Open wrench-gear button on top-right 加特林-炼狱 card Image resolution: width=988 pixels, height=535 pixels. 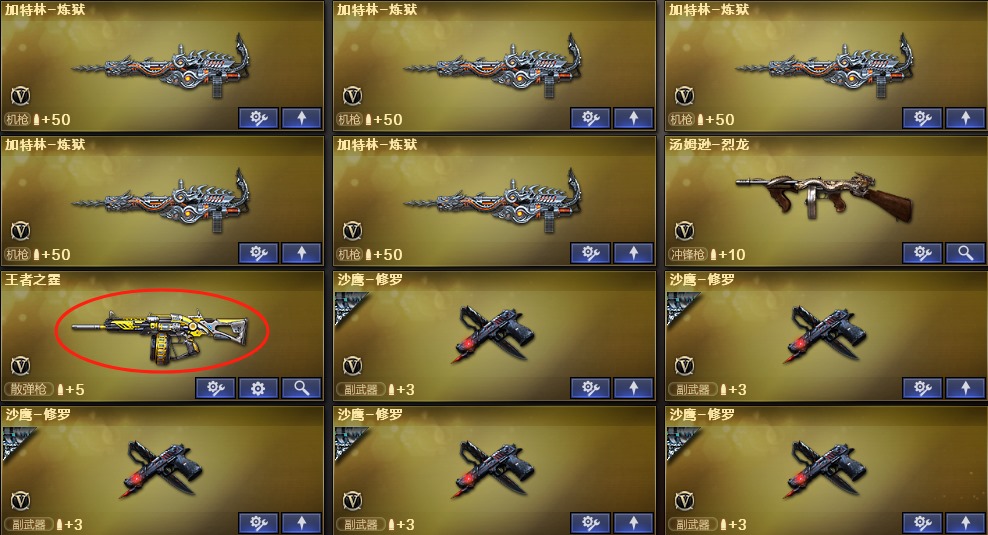click(x=922, y=118)
